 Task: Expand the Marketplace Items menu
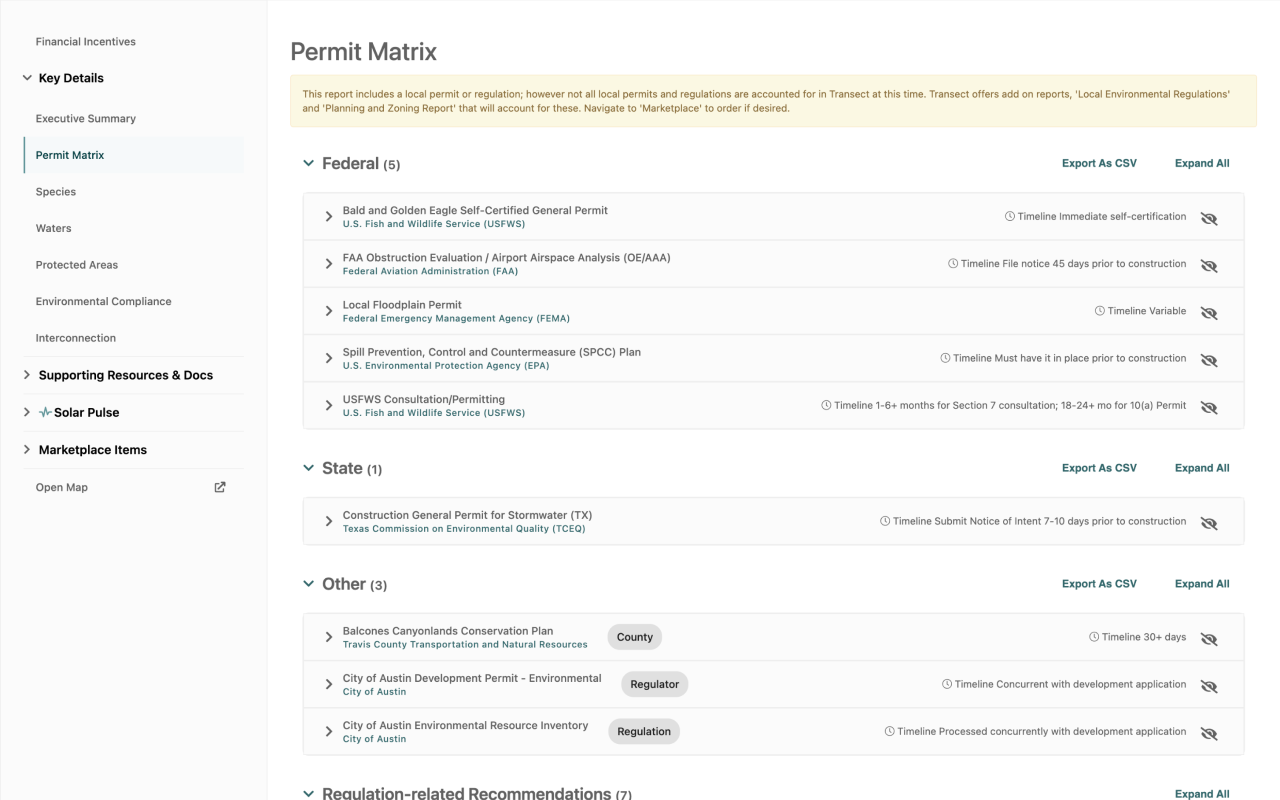click(x=27, y=450)
